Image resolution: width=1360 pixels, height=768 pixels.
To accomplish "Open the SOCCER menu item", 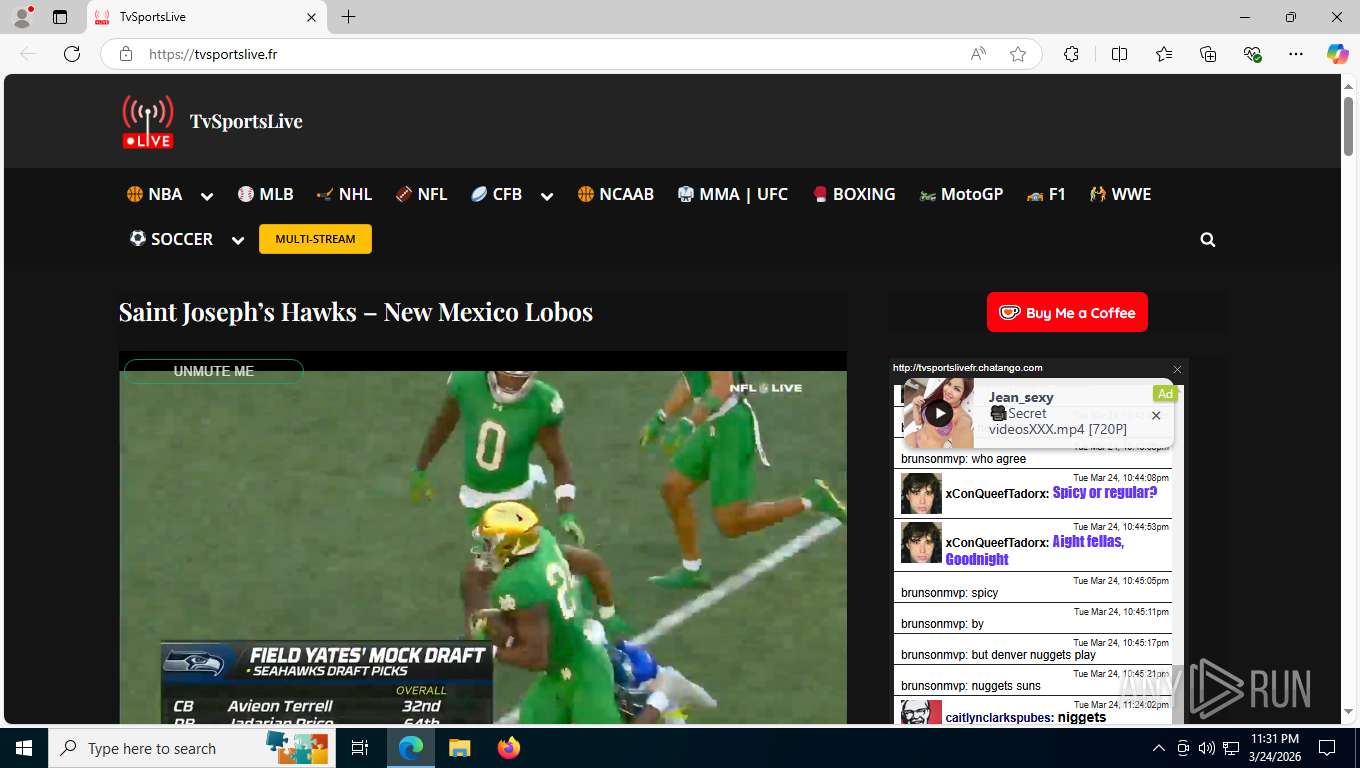I will [171, 239].
